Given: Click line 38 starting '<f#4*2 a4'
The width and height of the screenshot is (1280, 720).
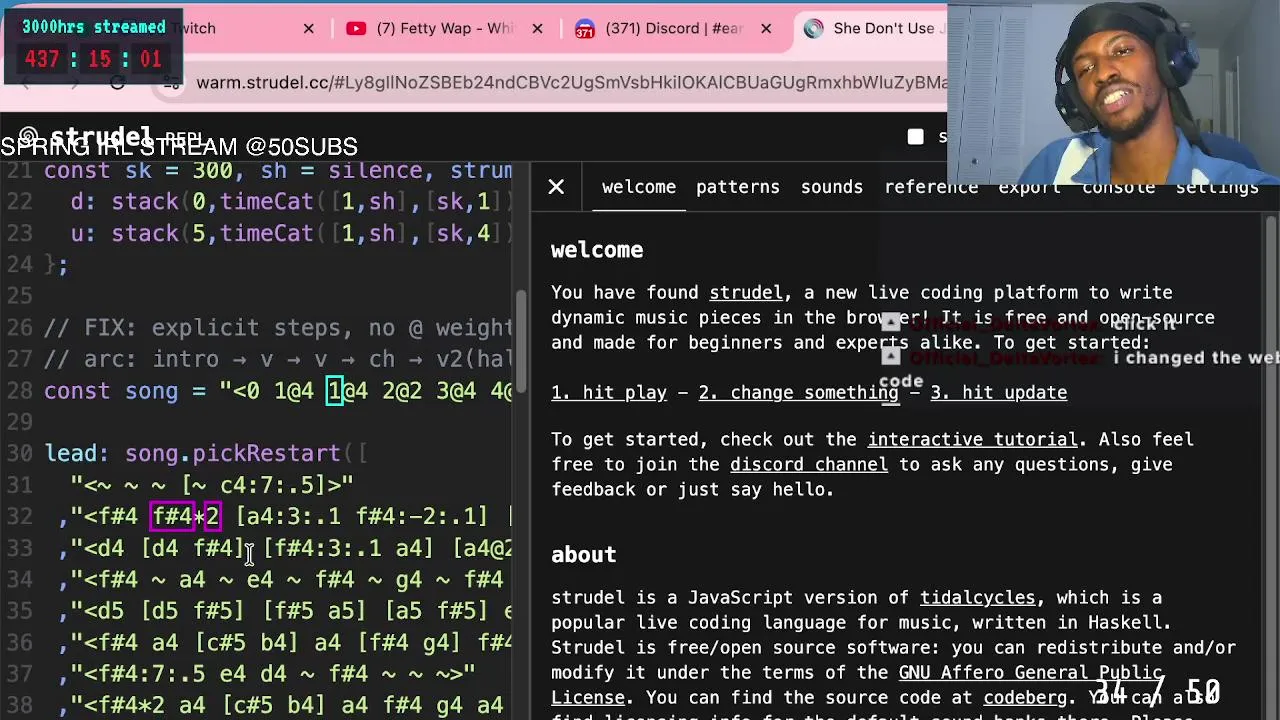Looking at the screenshot, I should pyautogui.click(x=286, y=706).
